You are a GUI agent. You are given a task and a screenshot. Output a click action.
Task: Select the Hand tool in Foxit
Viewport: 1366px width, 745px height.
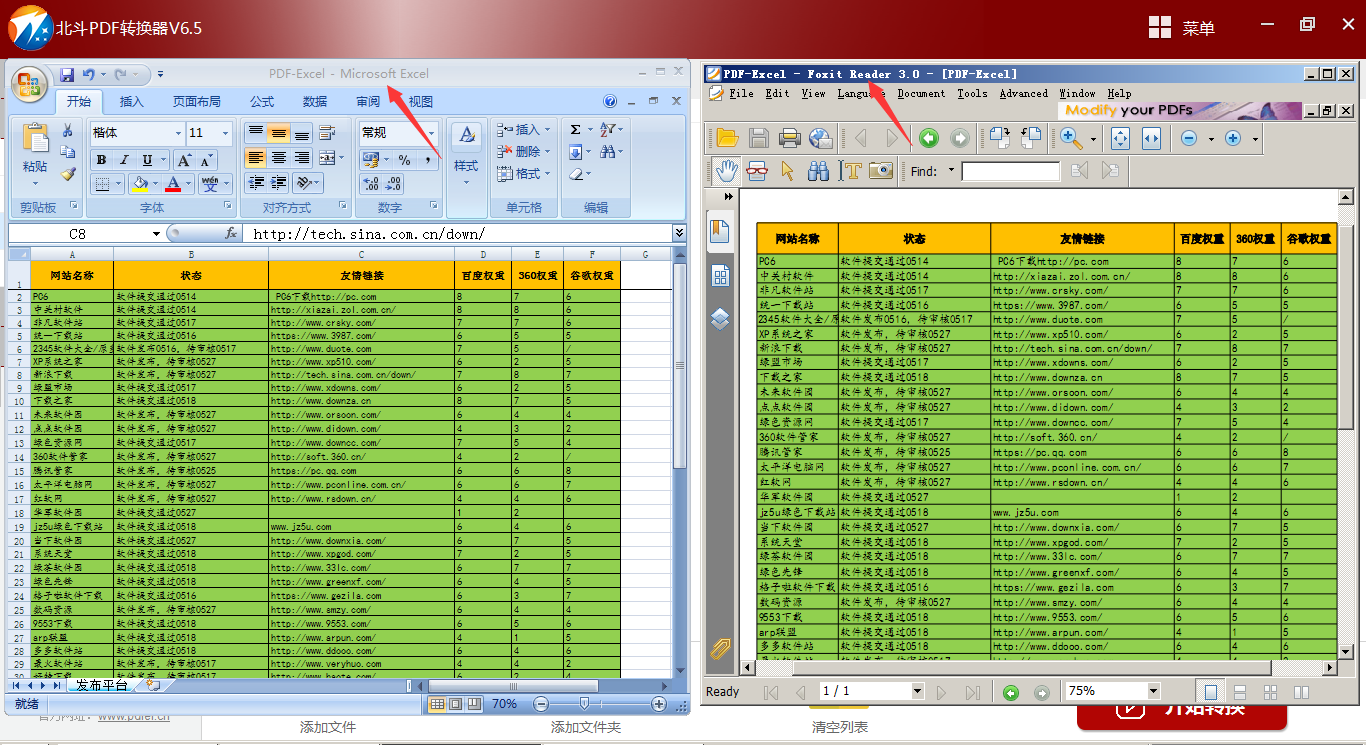[726, 171]
